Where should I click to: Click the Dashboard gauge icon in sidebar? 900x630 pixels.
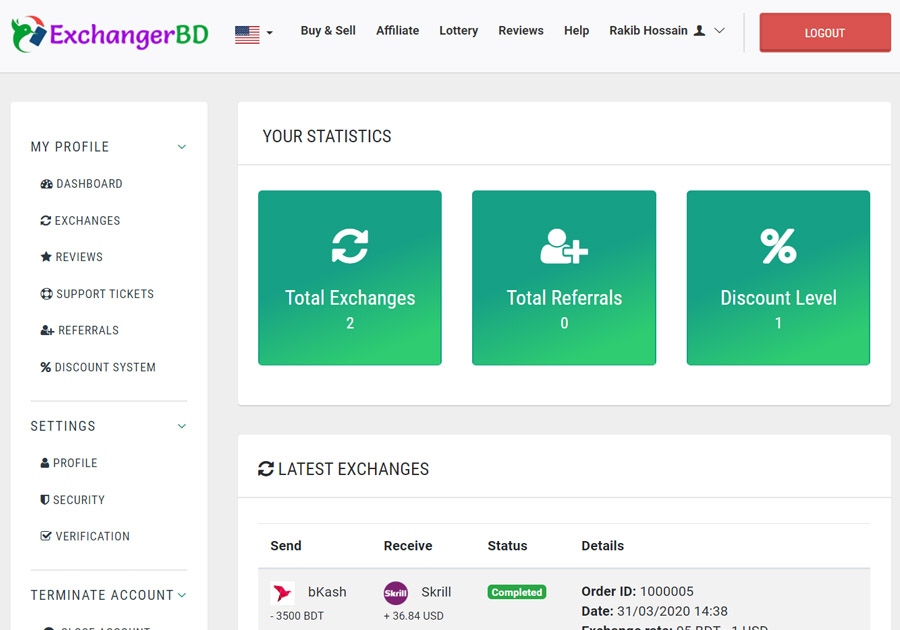[x=46, y=184]
